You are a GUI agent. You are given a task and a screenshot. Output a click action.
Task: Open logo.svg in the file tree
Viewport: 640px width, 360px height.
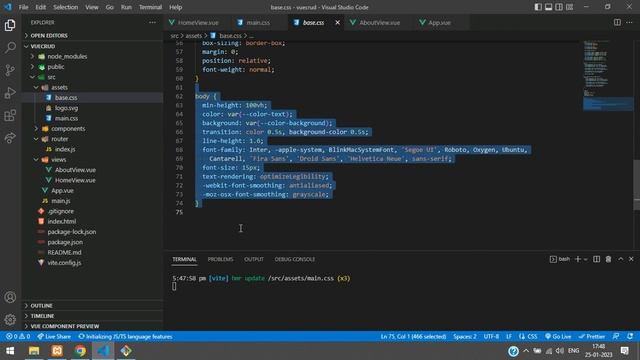(x=92, y=108)
